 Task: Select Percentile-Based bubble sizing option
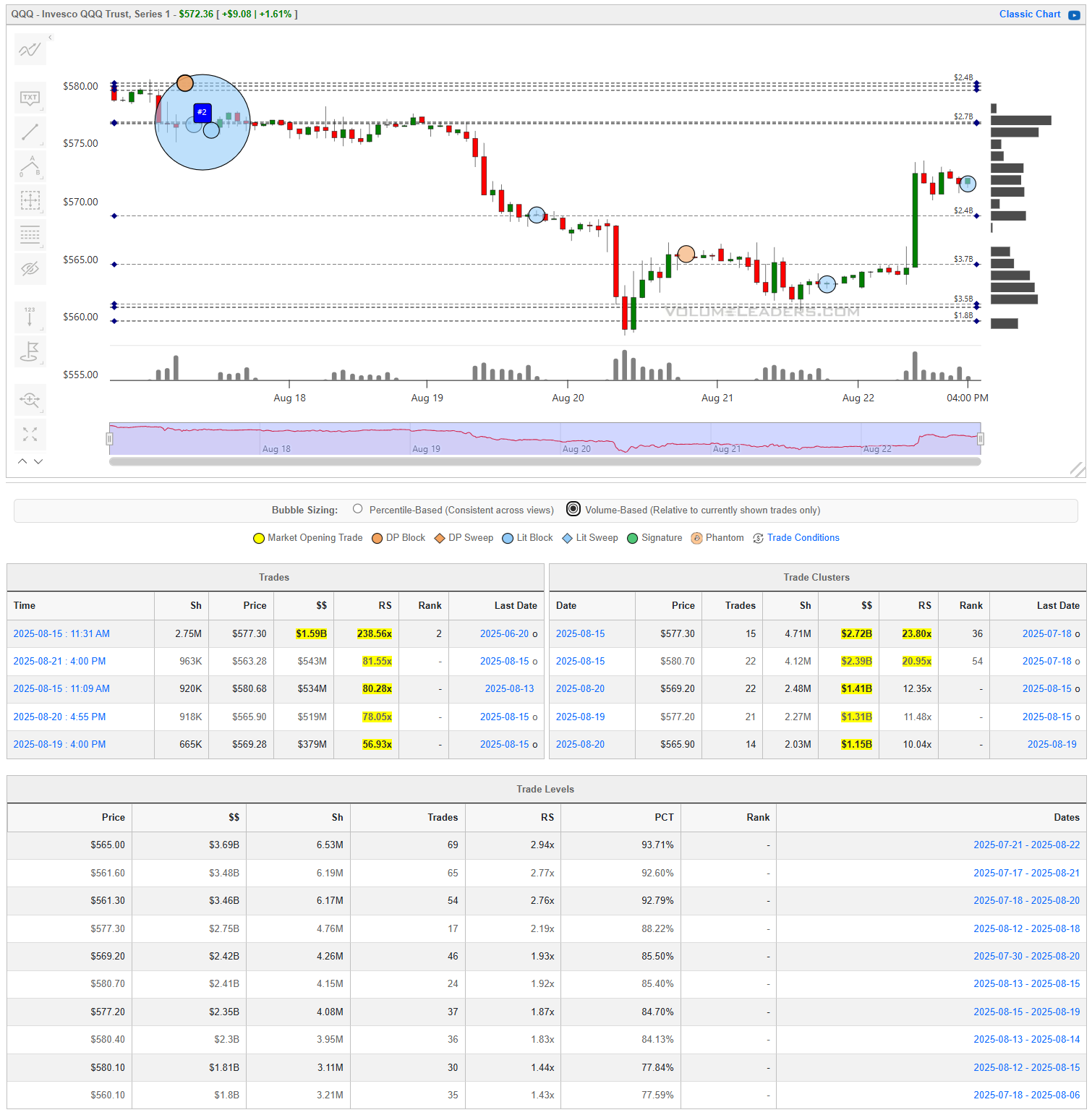[357, 509]
